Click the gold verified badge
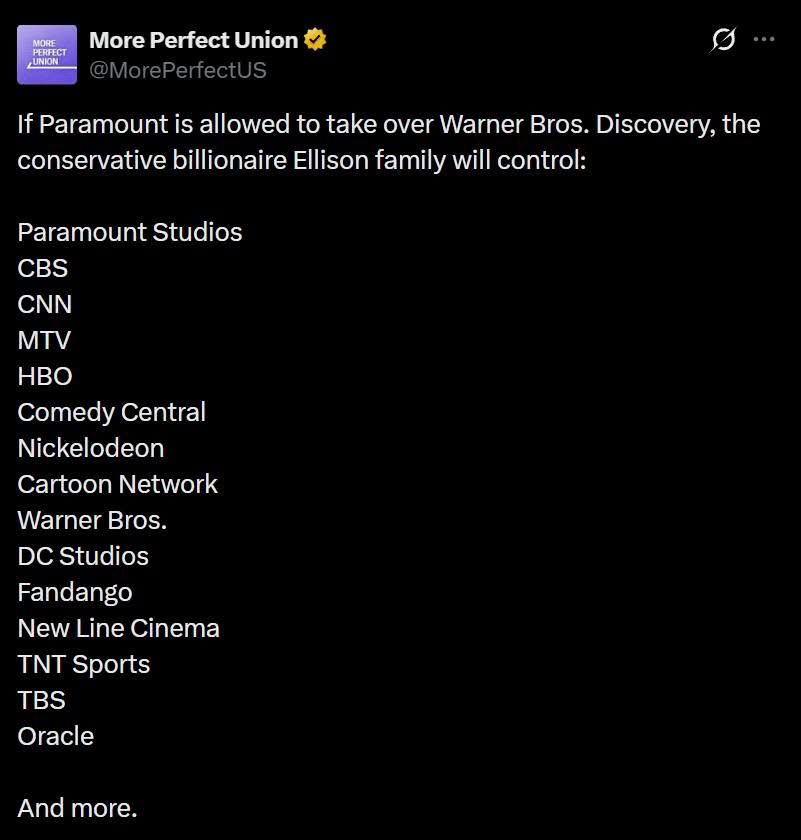801x840 pixels. tap(316, 41)
